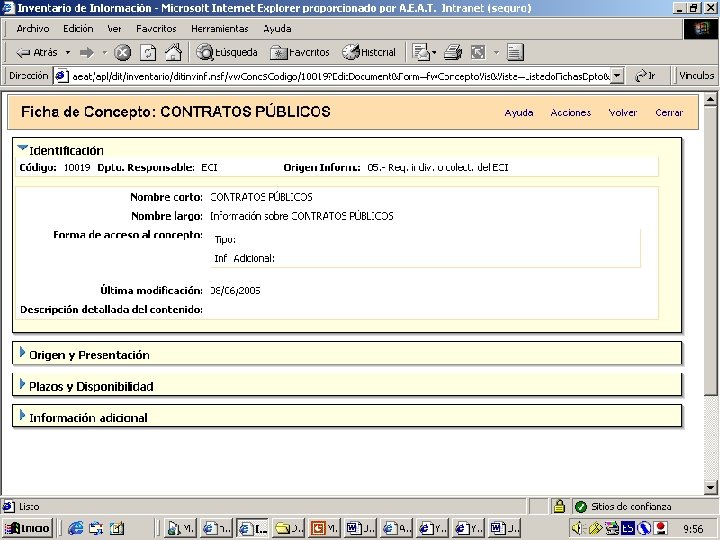Screen dimensions: 720x540
Task: Stop page loading with the X icon
Action: tap(122, 52)
